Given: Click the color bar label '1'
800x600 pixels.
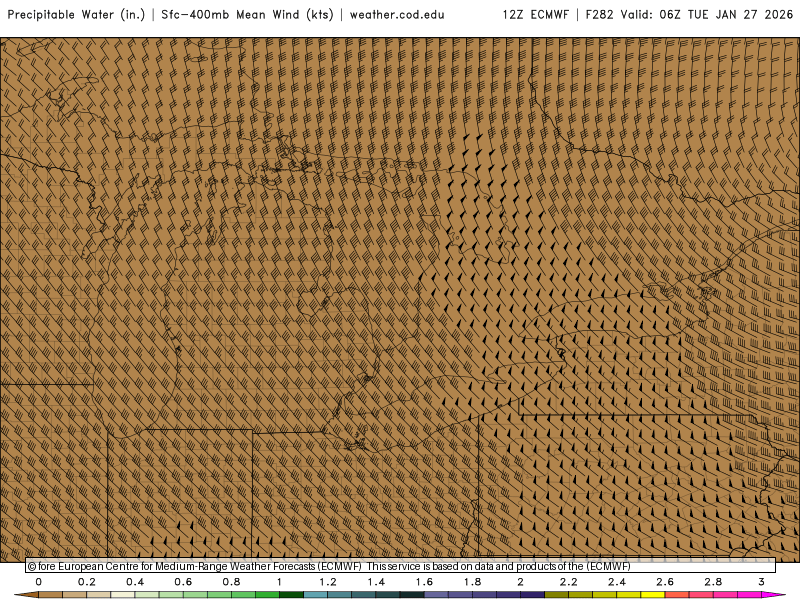Looking at the screenshot, I should point(279,582).
